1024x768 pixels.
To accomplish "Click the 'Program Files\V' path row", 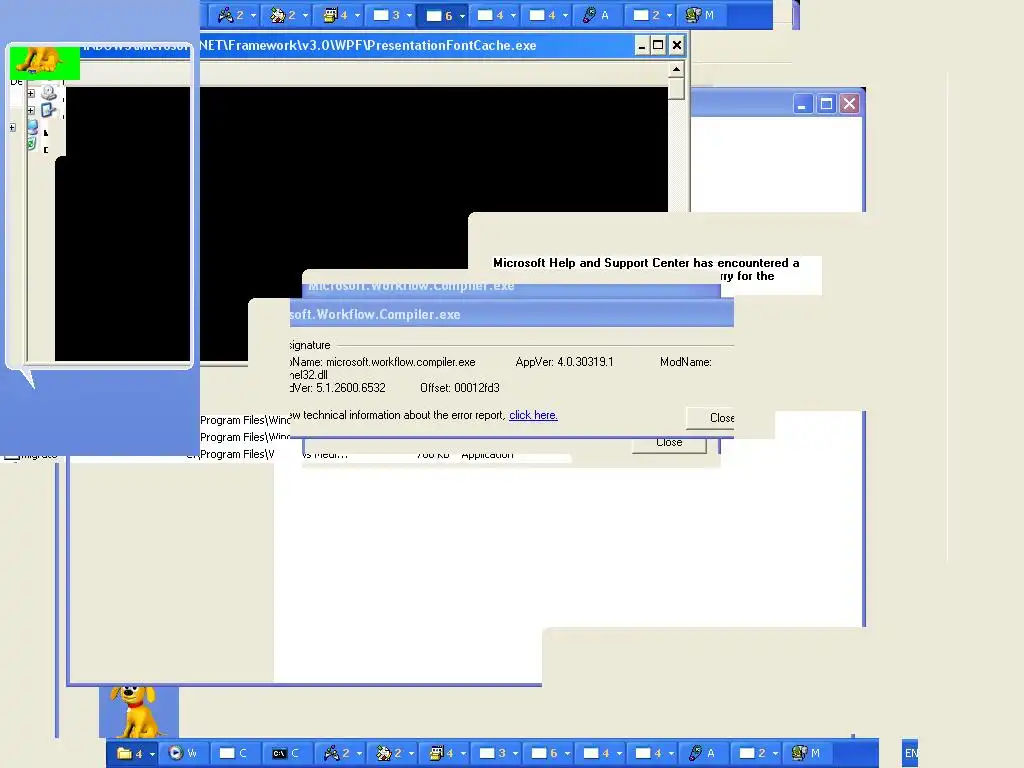I will 237,454.
